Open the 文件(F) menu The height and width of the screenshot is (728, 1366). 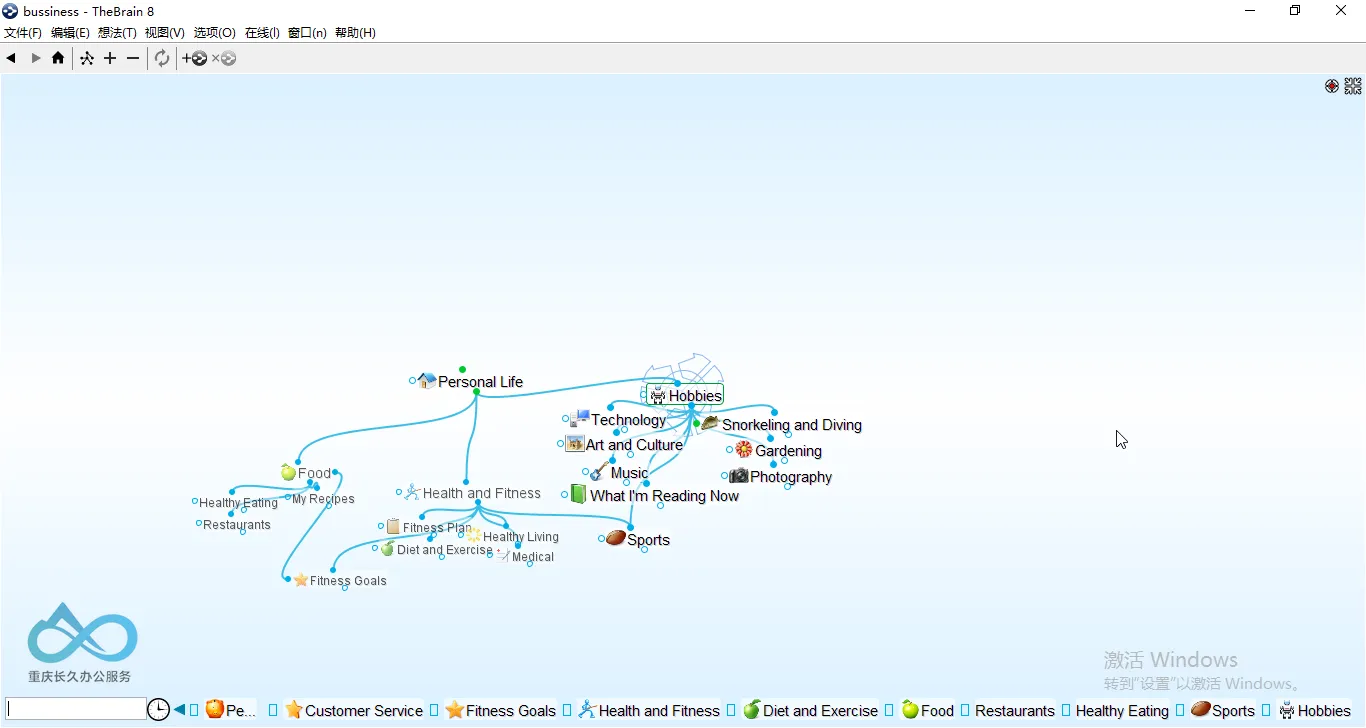coord(23,33)
